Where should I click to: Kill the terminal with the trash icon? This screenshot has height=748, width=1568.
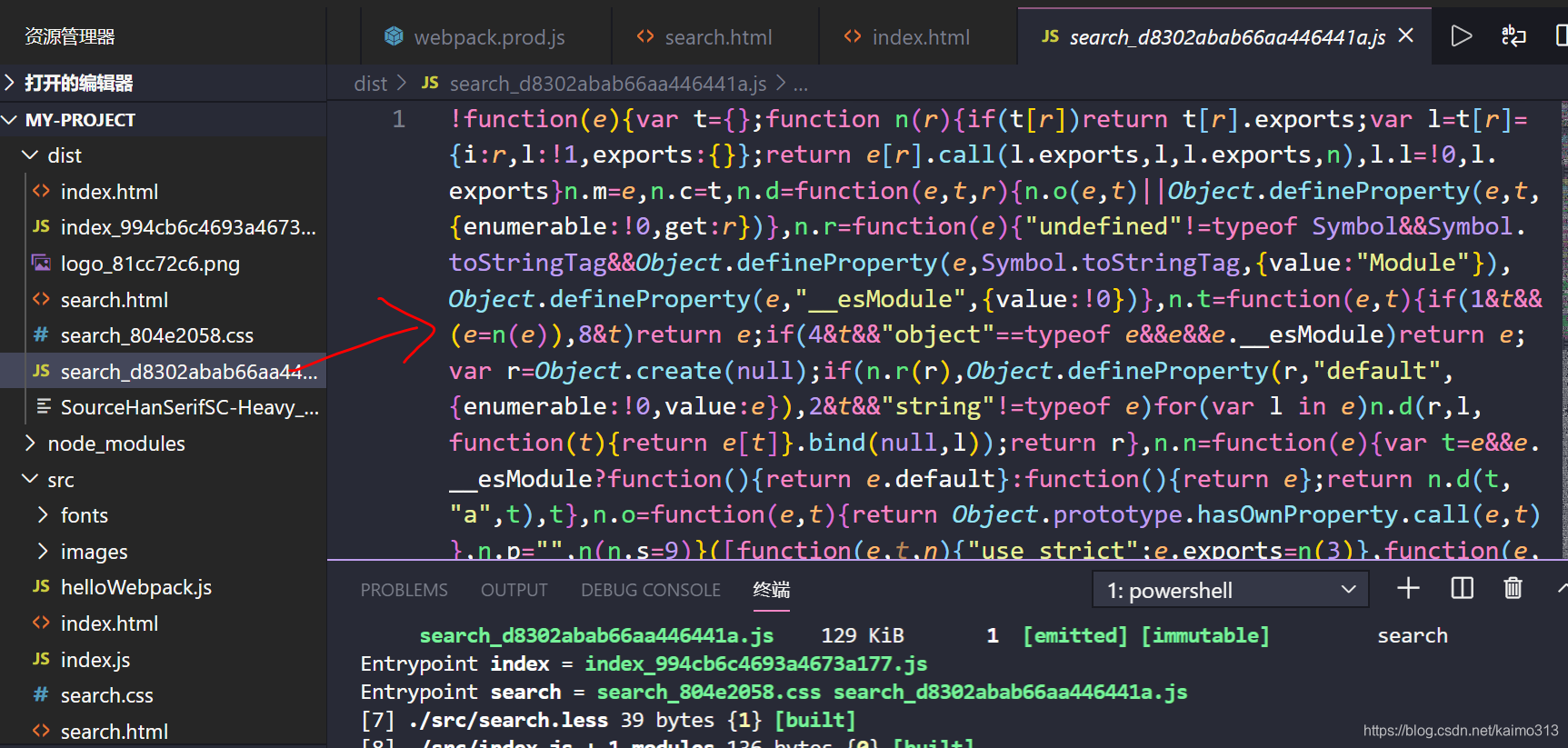[1513, 589]
